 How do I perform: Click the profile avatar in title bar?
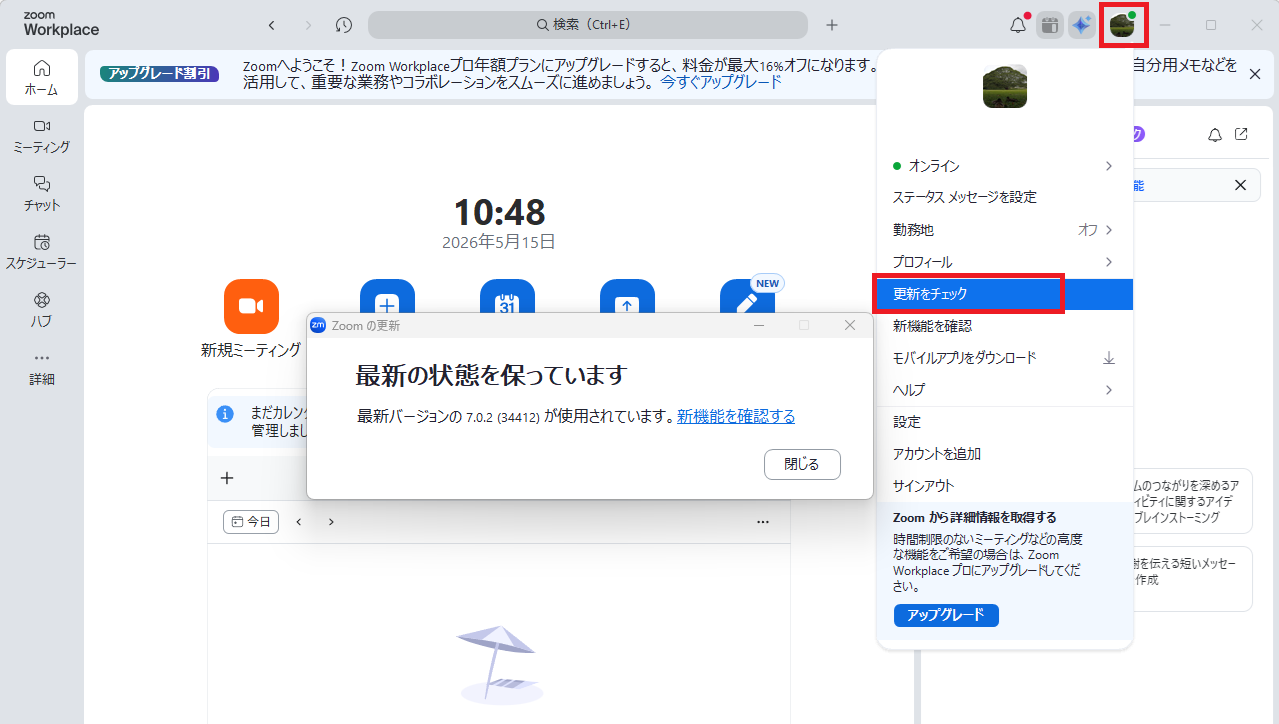tap(1122, 25)
